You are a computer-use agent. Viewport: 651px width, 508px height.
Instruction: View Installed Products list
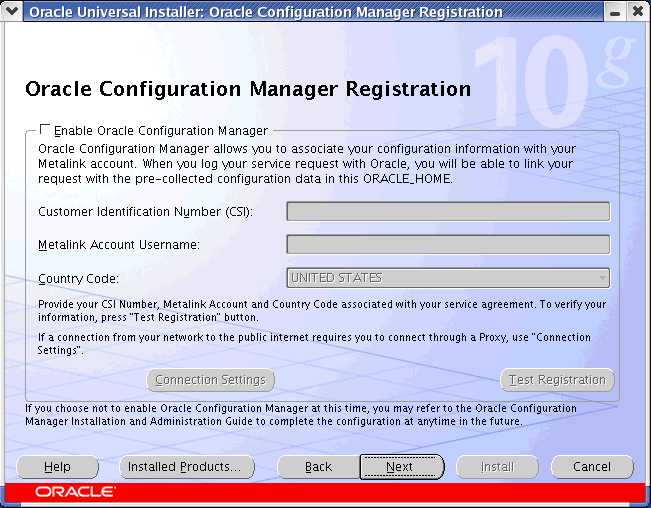(185, 467)
